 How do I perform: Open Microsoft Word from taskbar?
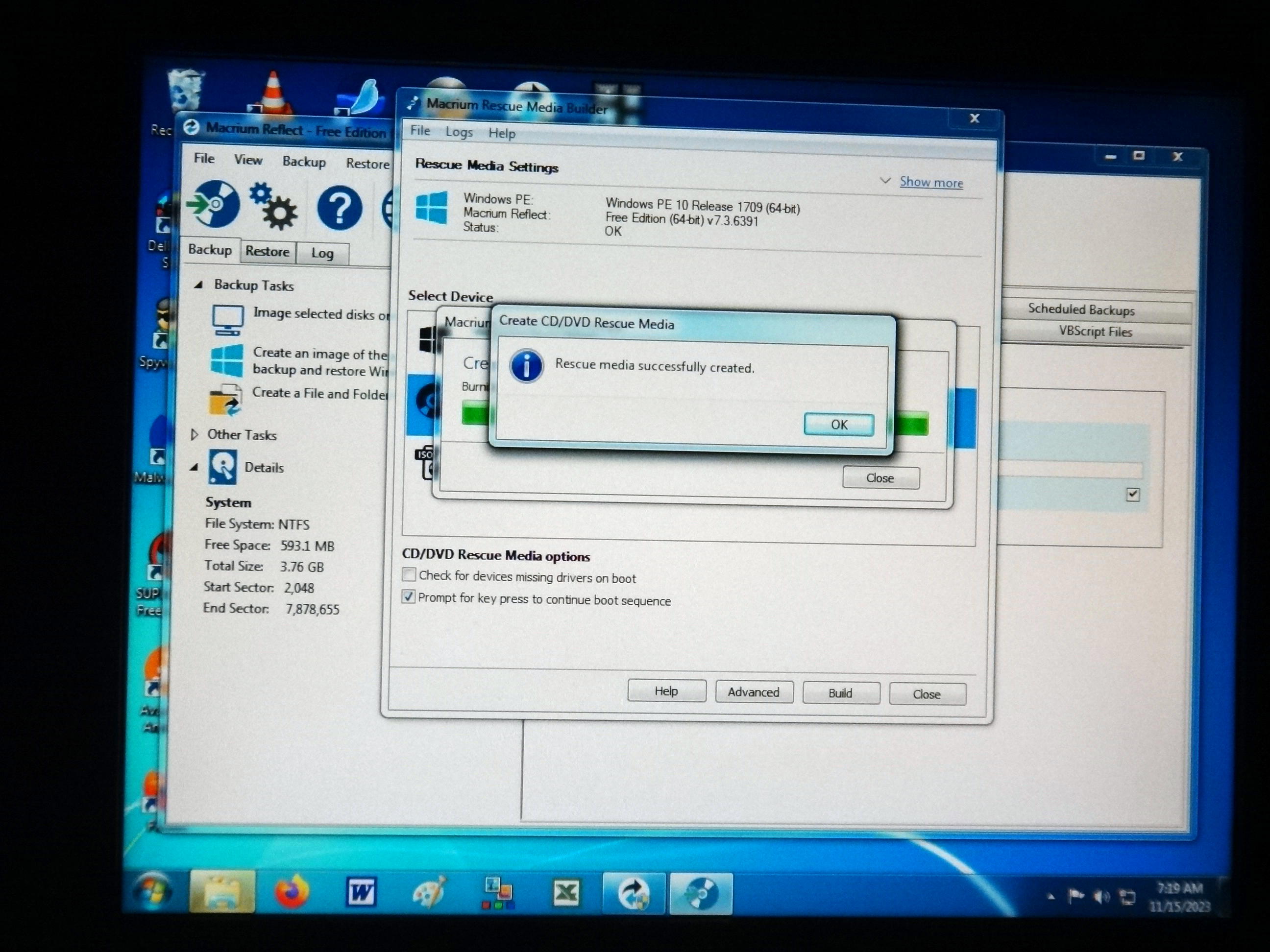tap(361, 892)
